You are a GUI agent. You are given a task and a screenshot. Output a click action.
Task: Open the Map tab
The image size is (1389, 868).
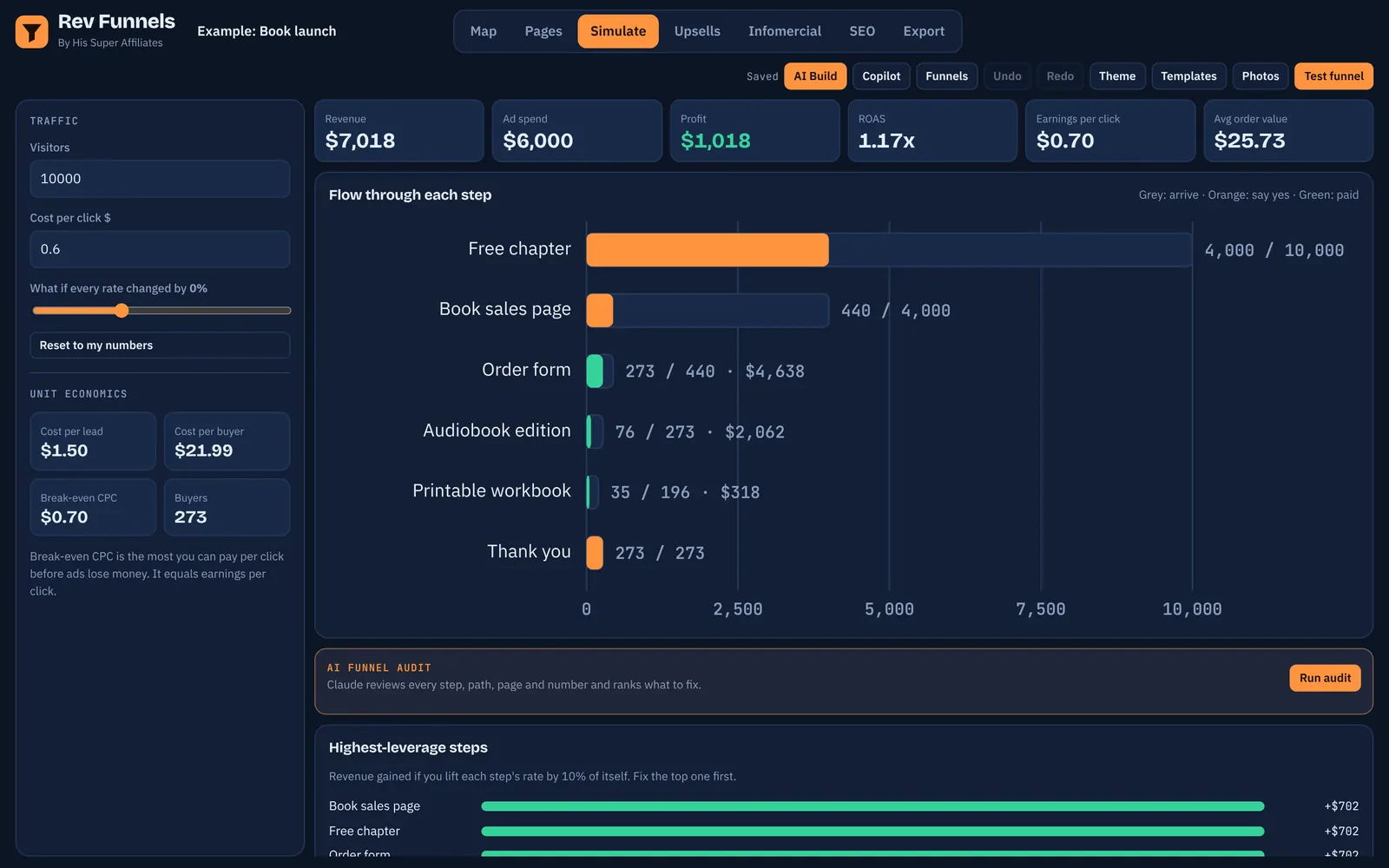(484, 31)
